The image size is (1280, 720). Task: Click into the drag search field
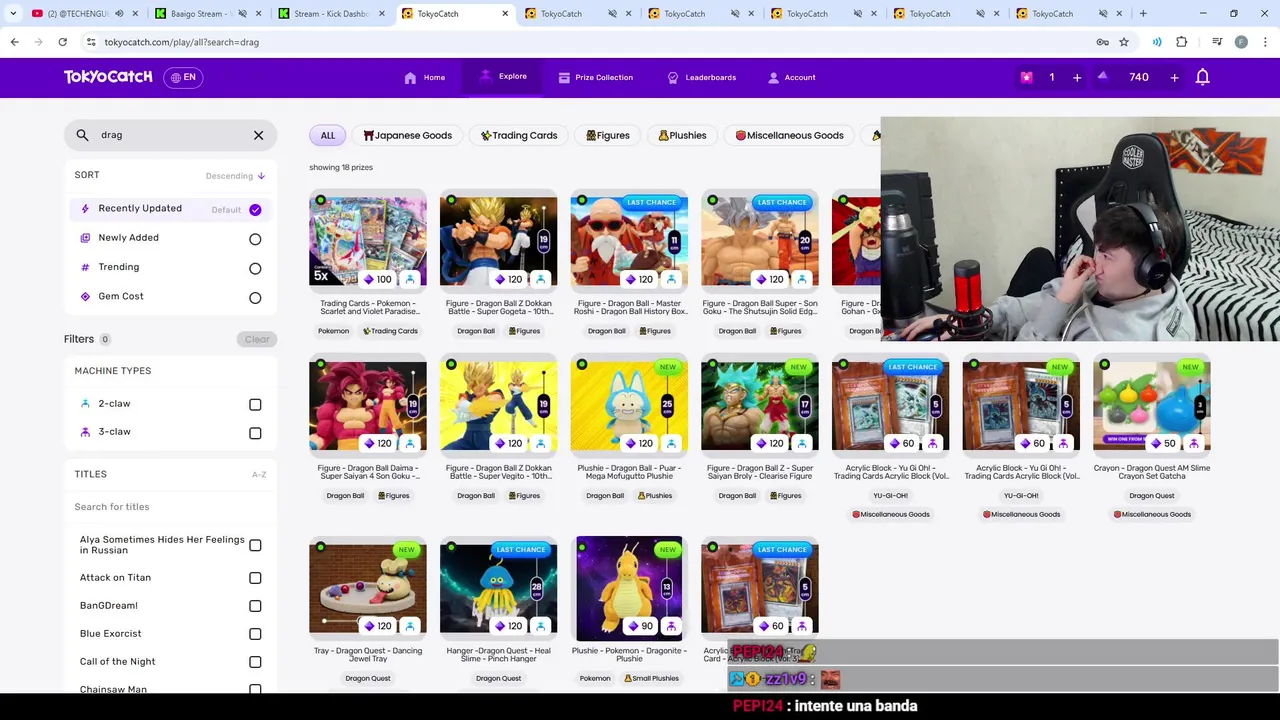[170, 135]
